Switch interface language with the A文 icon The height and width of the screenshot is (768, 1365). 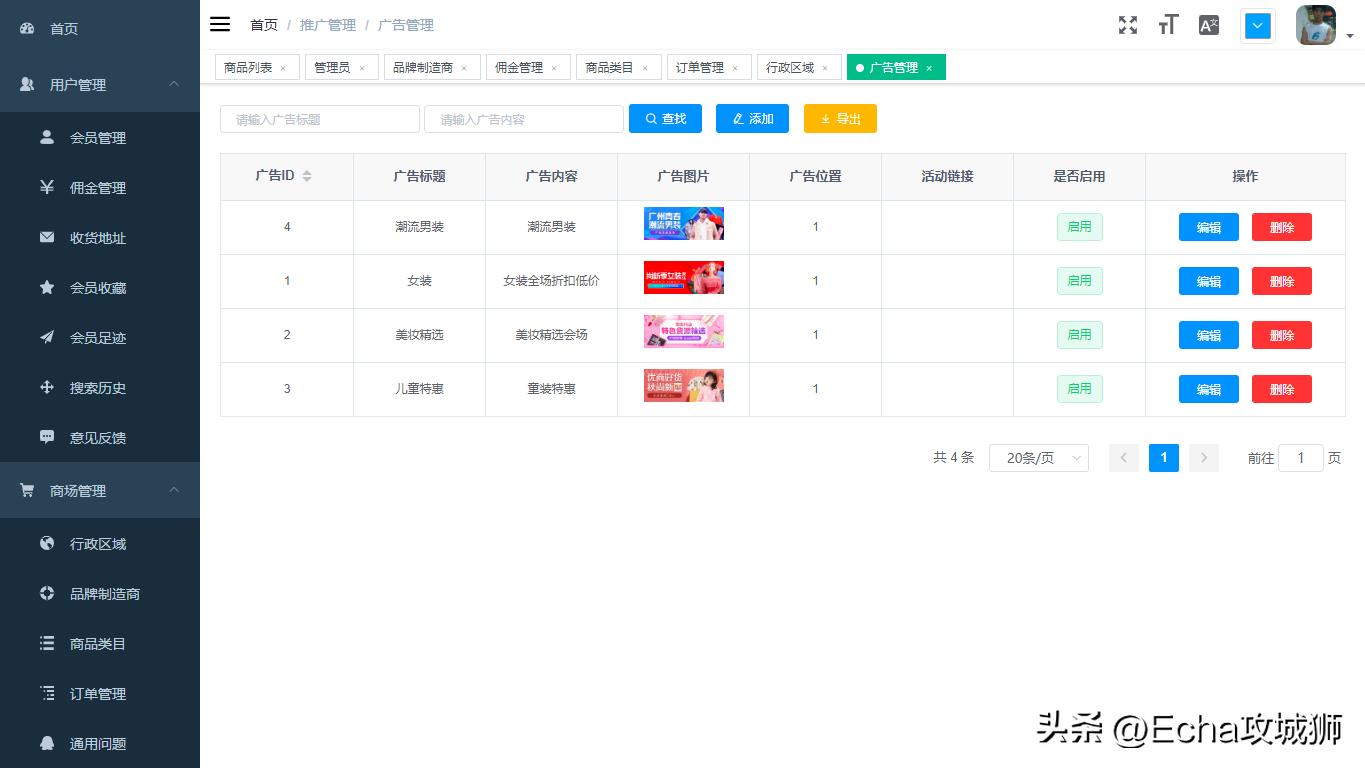tap(1207, 25)
